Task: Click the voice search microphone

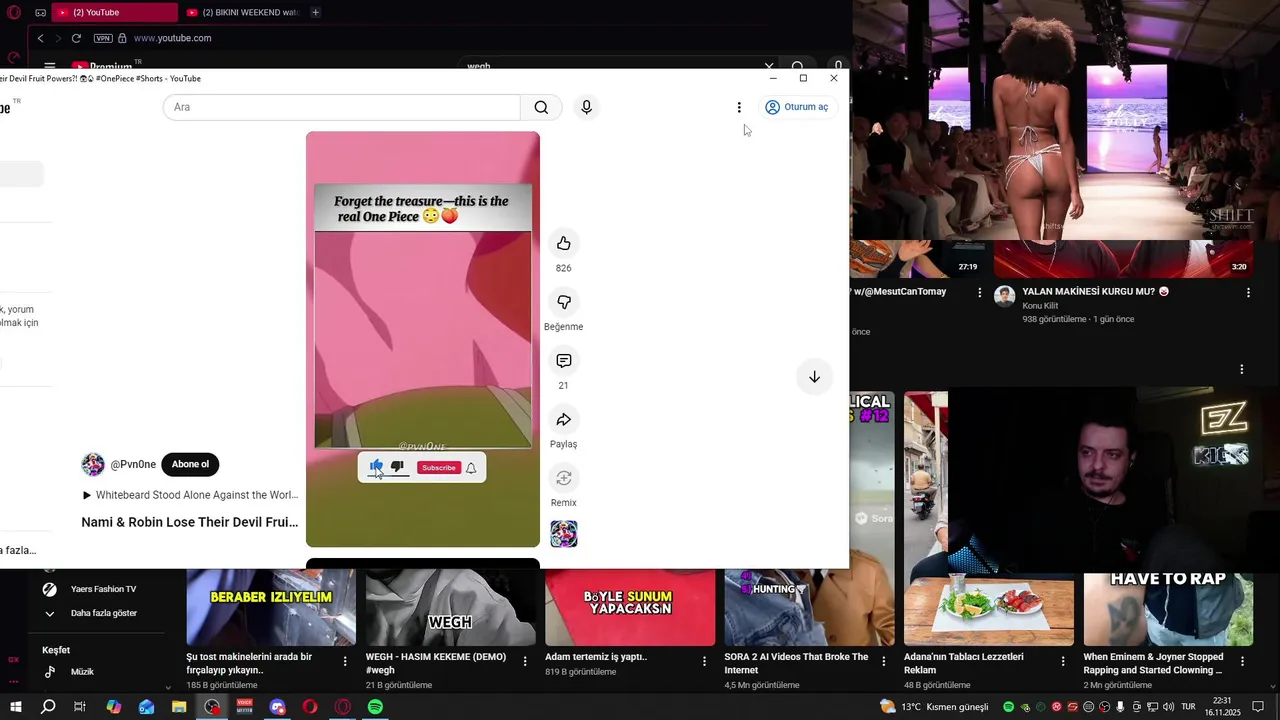Action: point(586,107)
